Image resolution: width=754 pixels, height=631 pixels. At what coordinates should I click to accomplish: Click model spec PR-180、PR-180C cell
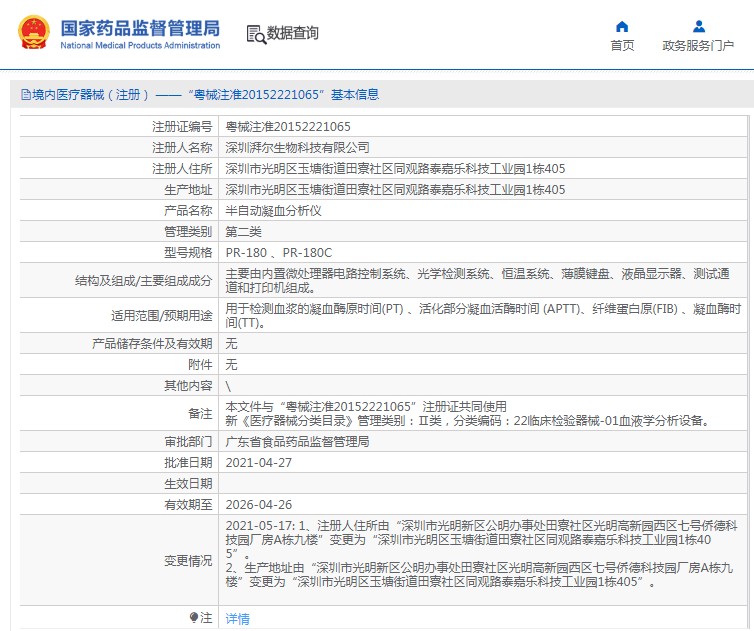click(278, 253)
